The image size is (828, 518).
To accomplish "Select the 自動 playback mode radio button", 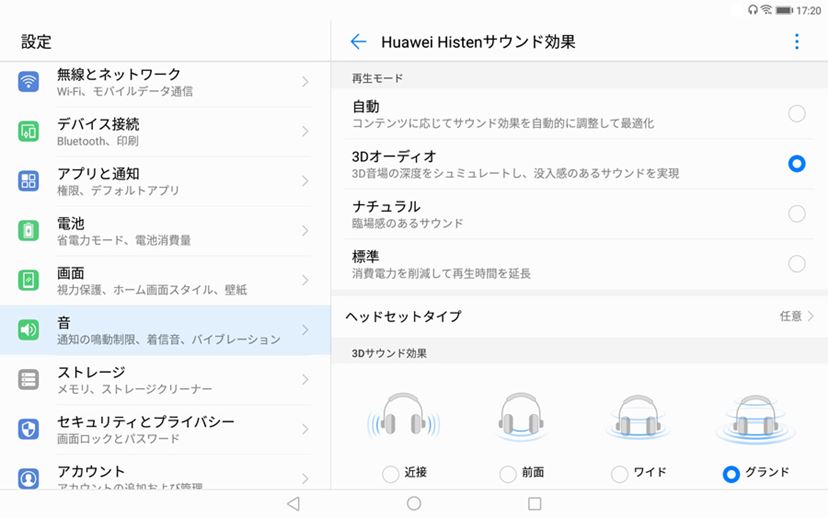I will pos(797,114).
